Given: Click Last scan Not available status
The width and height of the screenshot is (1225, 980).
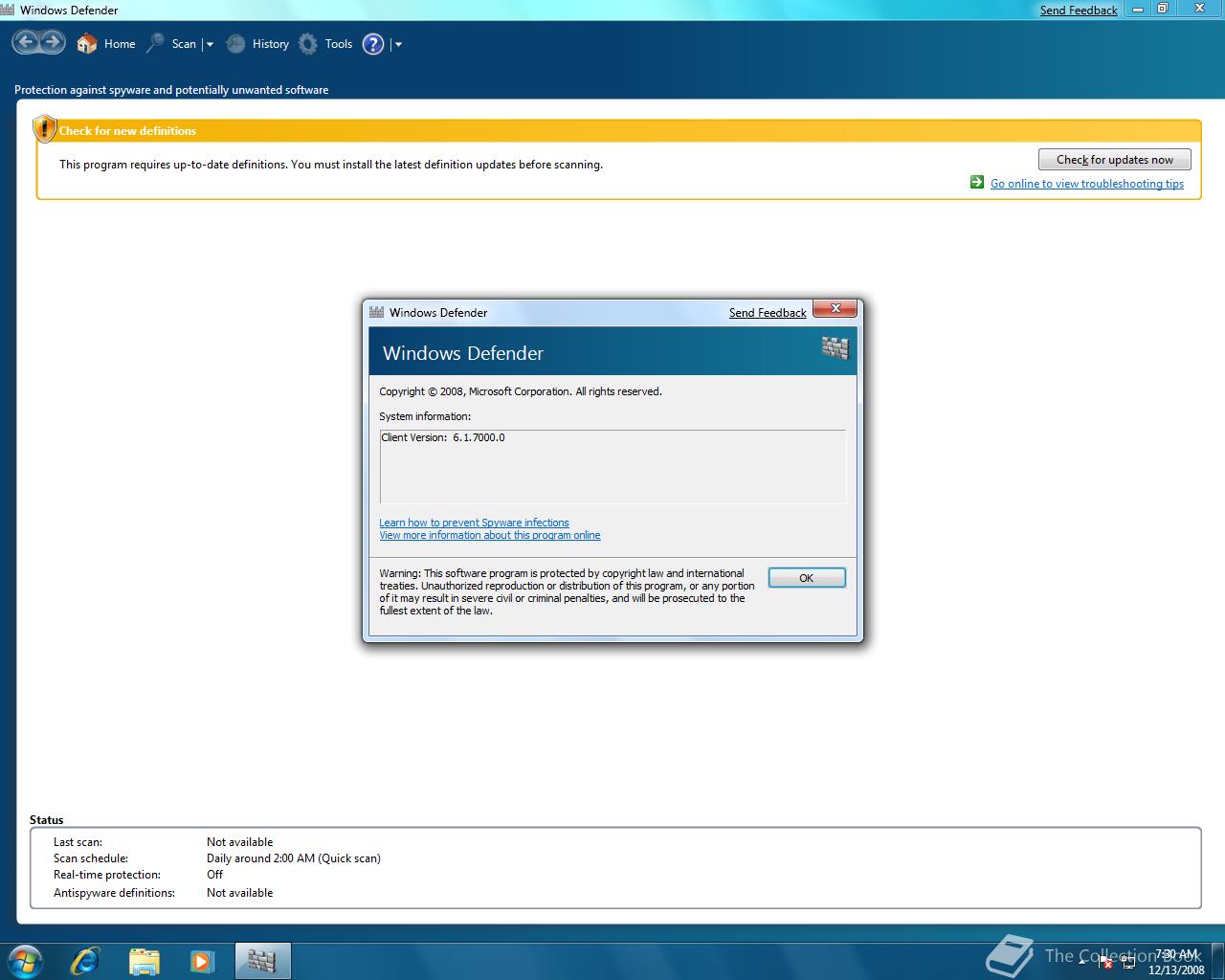Looking at the screenshot, I should coord(239,842).
